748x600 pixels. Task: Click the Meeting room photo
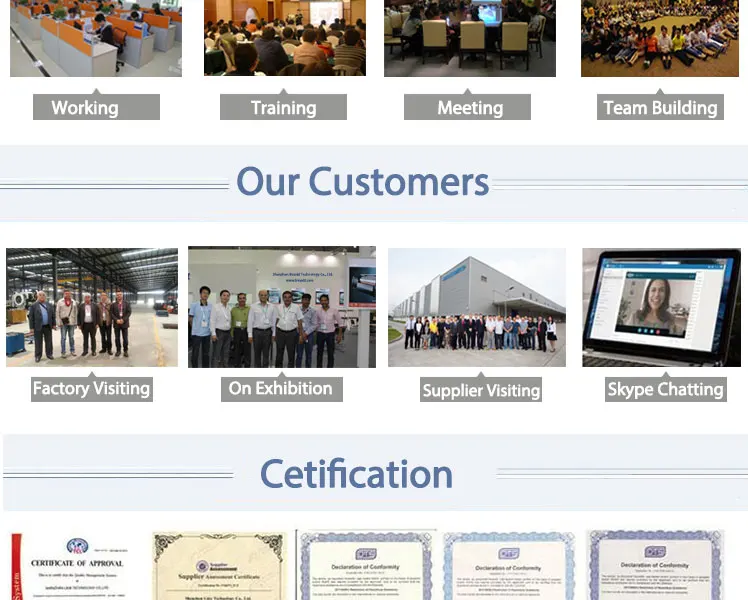[470, 38]
